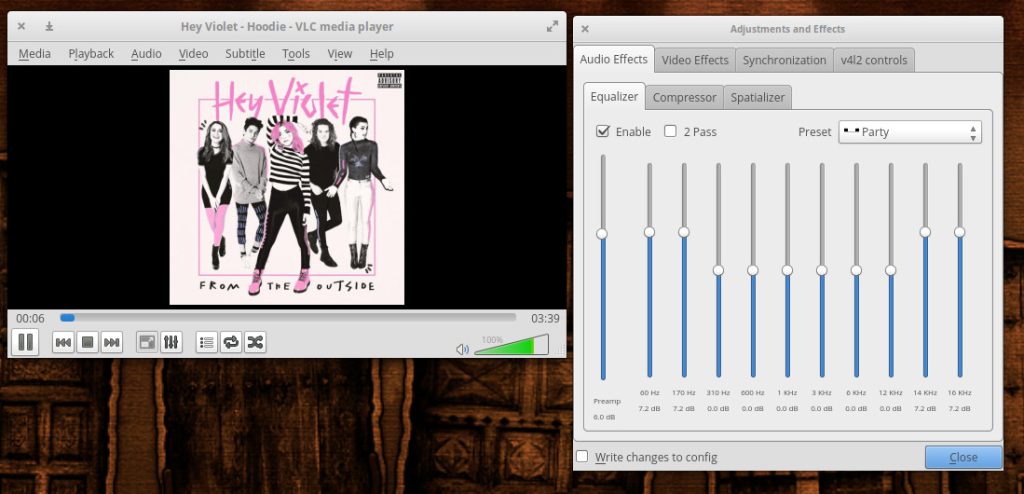This screenshot has width=1024, height=494.
Task: Skip to the previous track
Action: tap(63, 342)
